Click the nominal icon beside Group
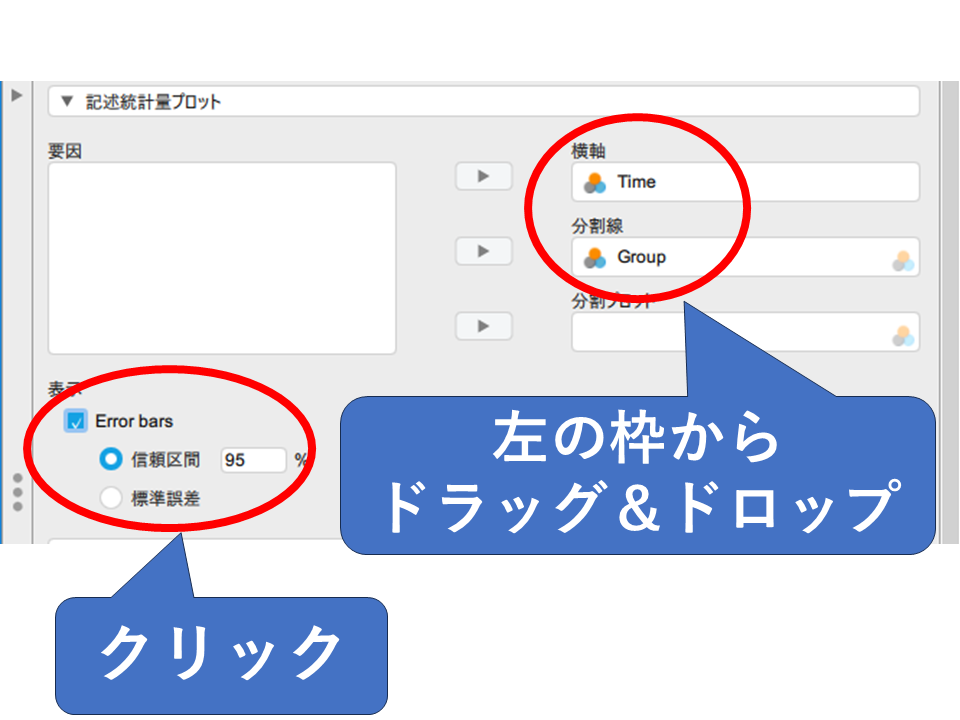The image size is (960, 720). [x=595, y=257]
